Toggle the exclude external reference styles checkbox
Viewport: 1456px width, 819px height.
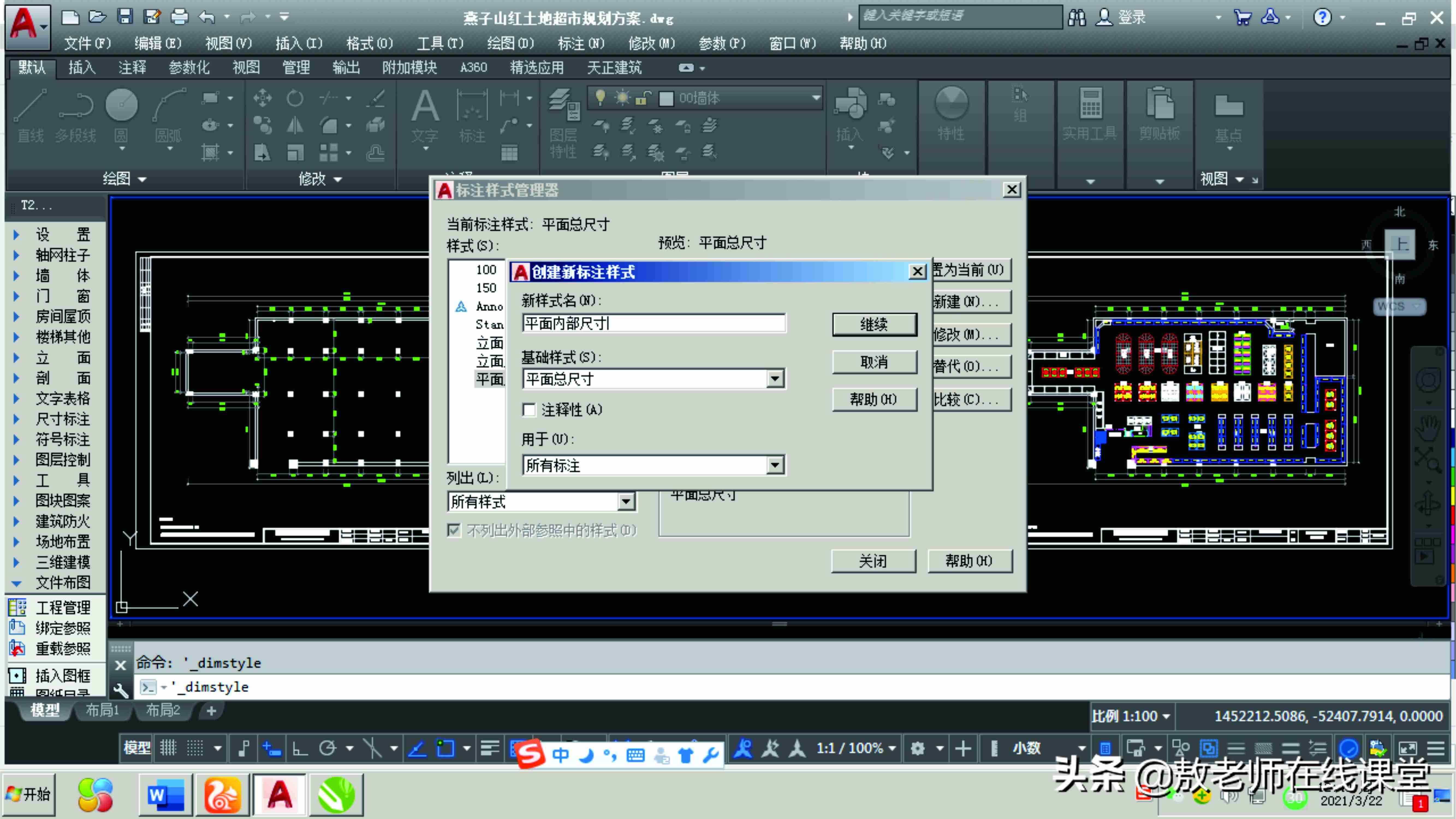tap(453, 530)
